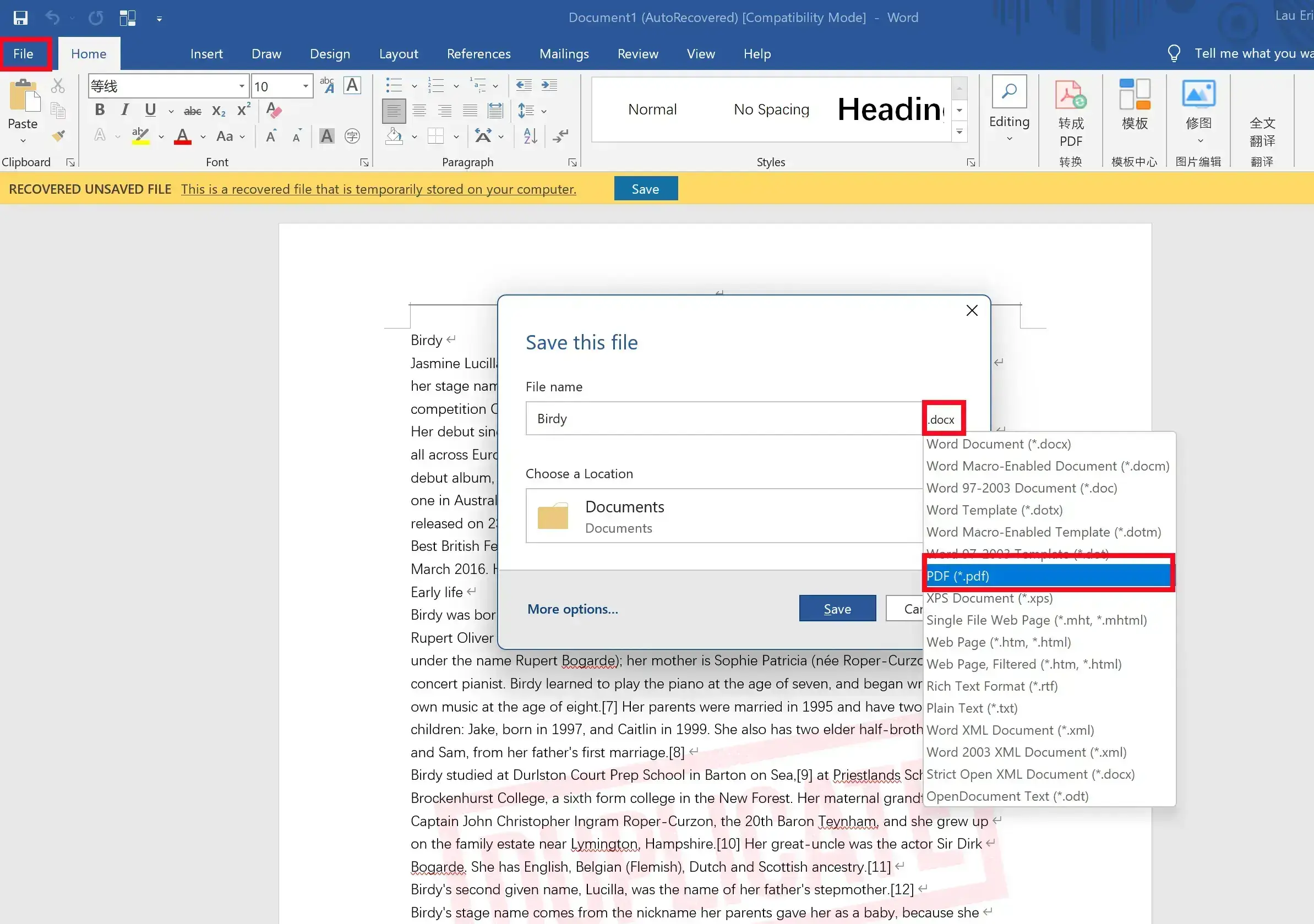Viewport: 1314px width, 924px height.
Task: Open the font size dropdown
Action: [306, 86]
